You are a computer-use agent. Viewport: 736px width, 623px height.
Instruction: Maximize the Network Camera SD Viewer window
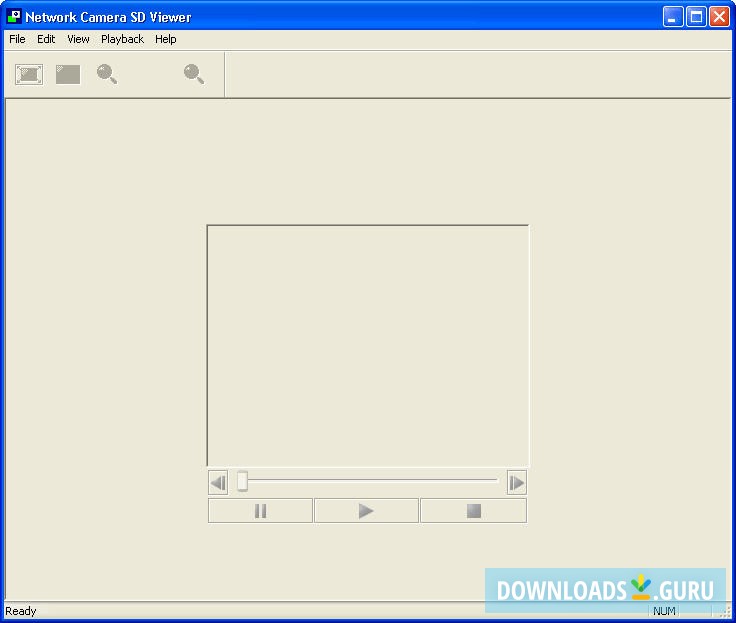tap(697, 17)
